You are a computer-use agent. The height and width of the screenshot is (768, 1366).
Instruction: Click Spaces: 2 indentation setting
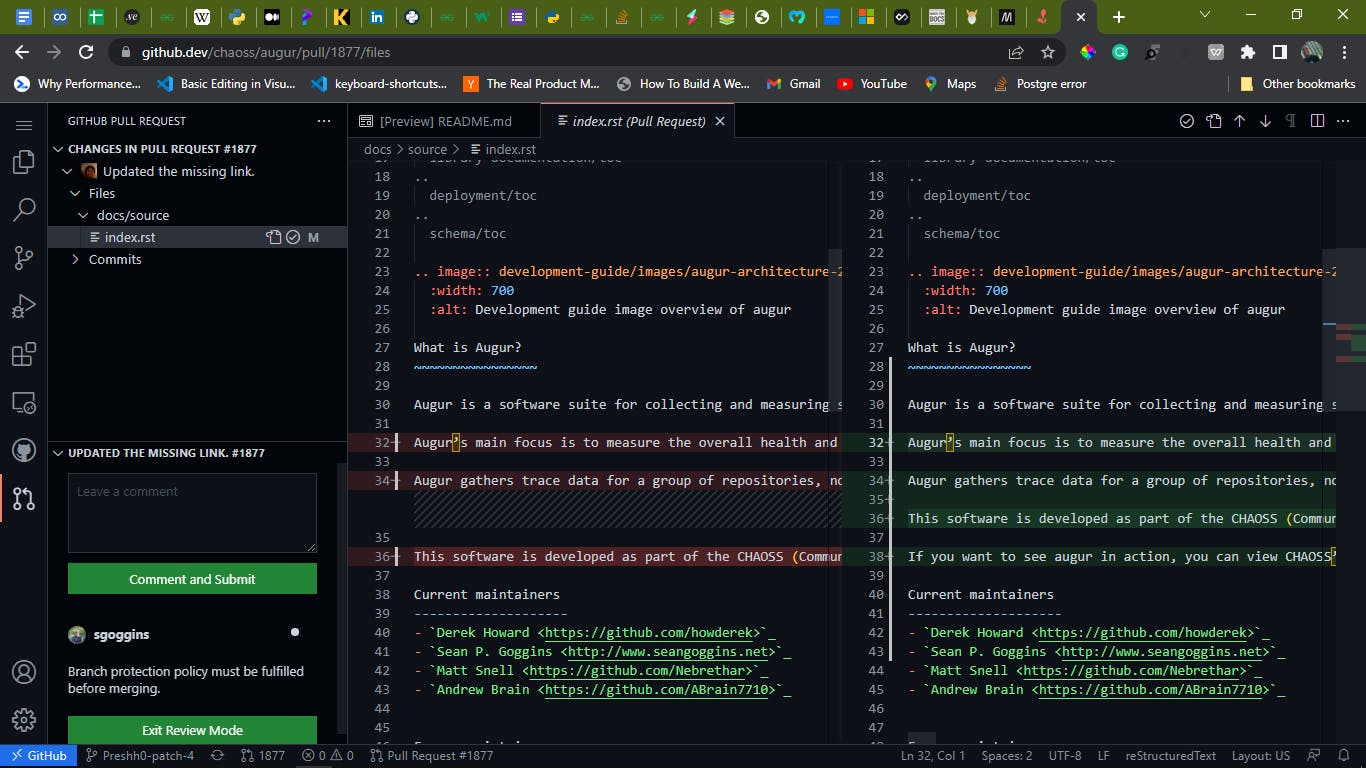coord(1007,756)
